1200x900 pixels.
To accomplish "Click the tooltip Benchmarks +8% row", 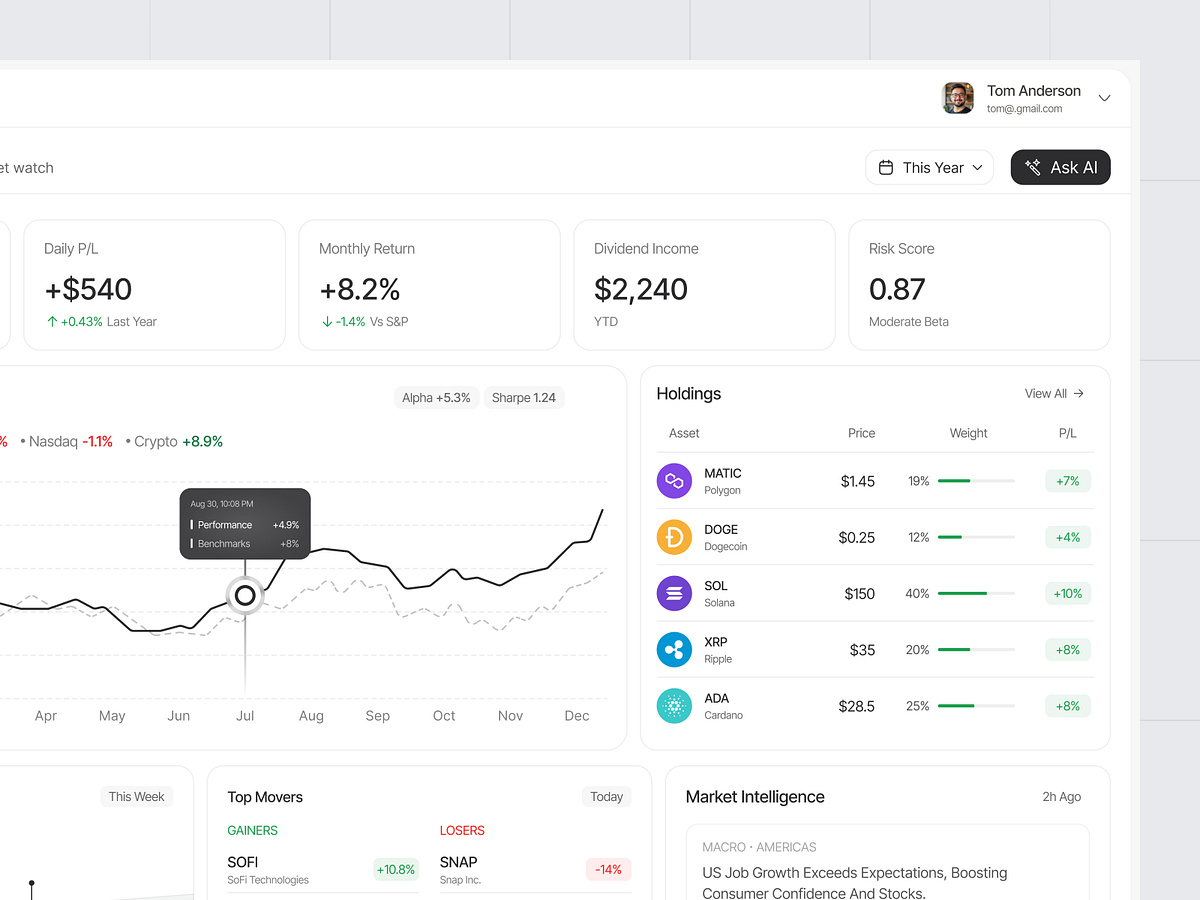I will tap(245, 544).
